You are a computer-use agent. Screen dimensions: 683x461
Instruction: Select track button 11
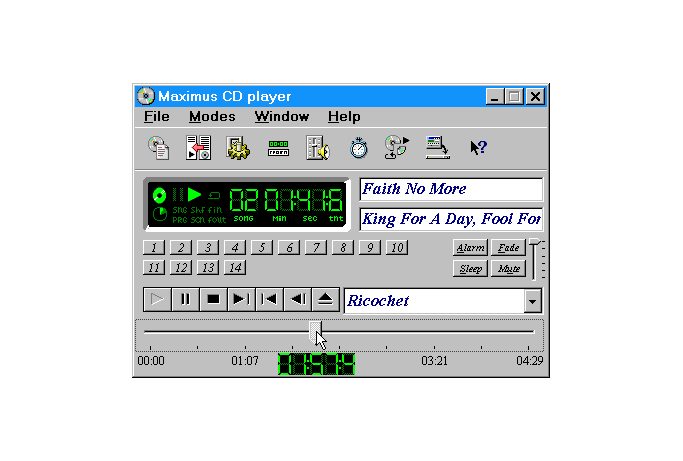click(154, 267)
